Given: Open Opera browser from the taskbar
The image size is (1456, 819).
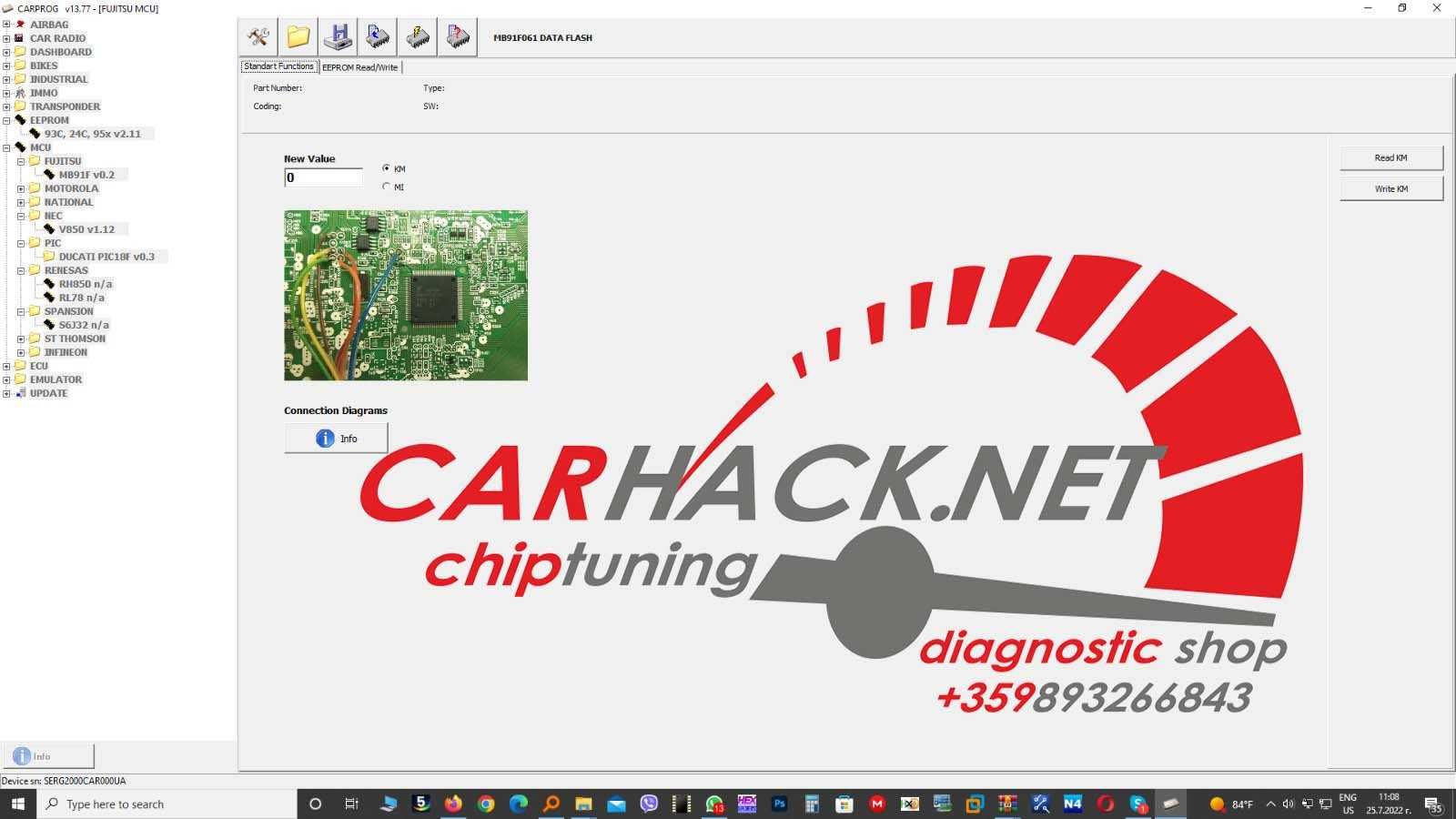Looking at the screenshot, I should tap(1106, 804).
